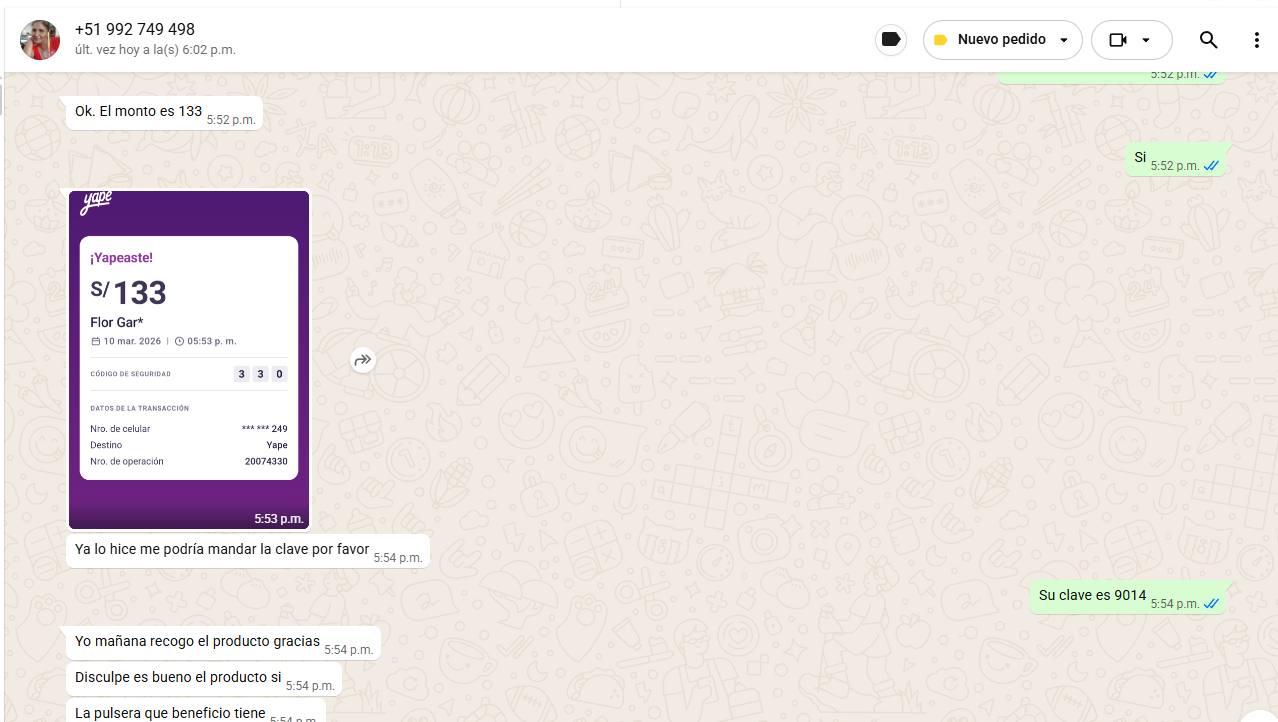
Task: Forward the Yape receipt image
Action: [x=363, y=360]
